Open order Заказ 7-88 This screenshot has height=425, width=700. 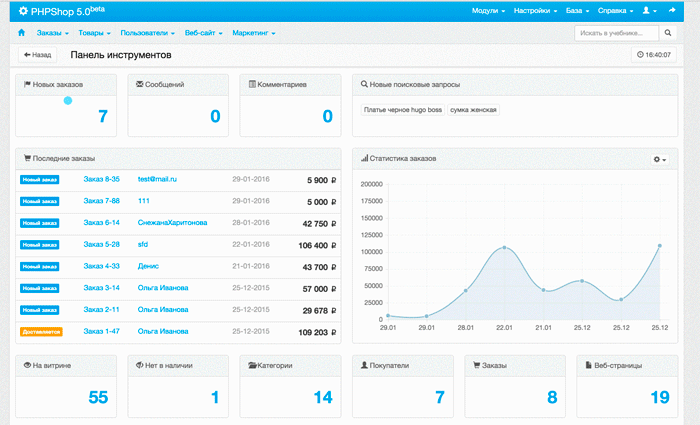coord(101,201)
